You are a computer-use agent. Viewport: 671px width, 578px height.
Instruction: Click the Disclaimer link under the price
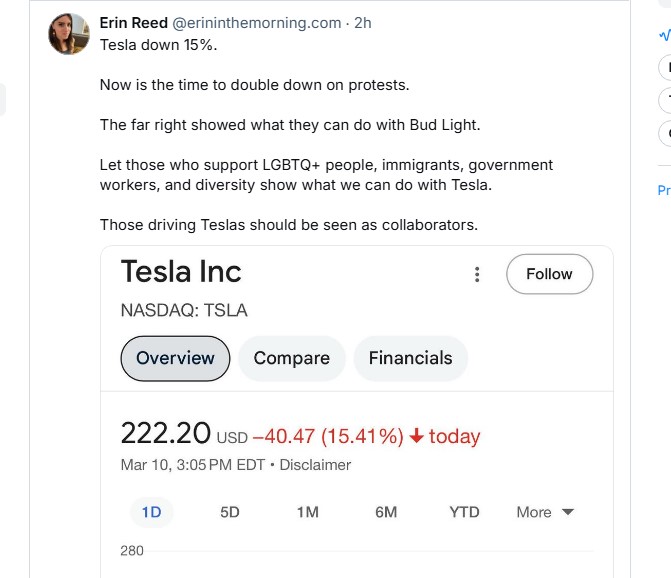315,465
